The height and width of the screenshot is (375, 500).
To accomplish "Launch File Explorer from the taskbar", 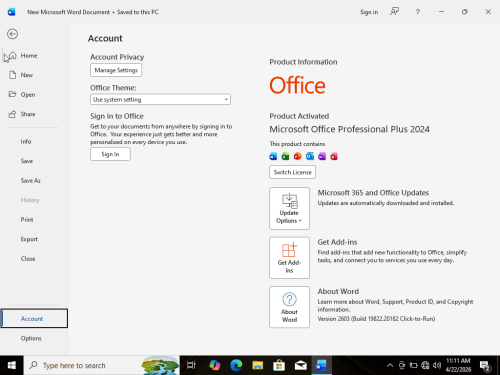I will (x=257, y=365).
